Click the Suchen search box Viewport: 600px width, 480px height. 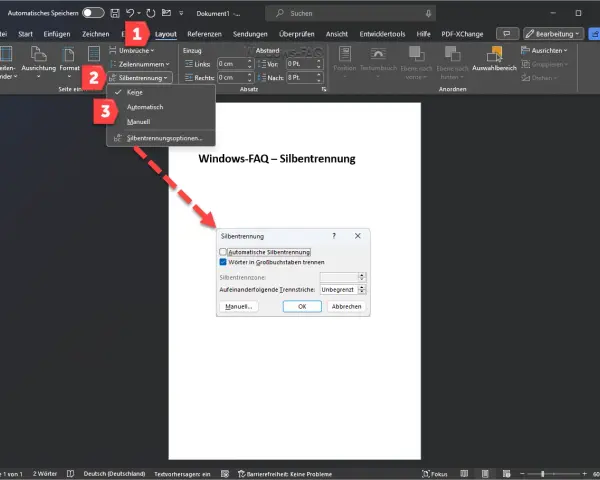350,13
